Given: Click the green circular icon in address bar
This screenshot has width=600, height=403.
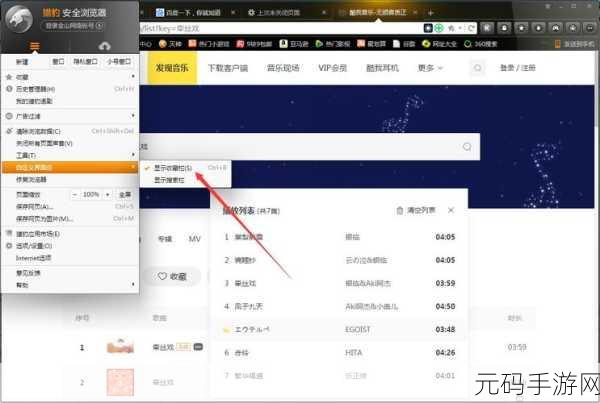Looking at the screenshot, I should click(439, 28).
